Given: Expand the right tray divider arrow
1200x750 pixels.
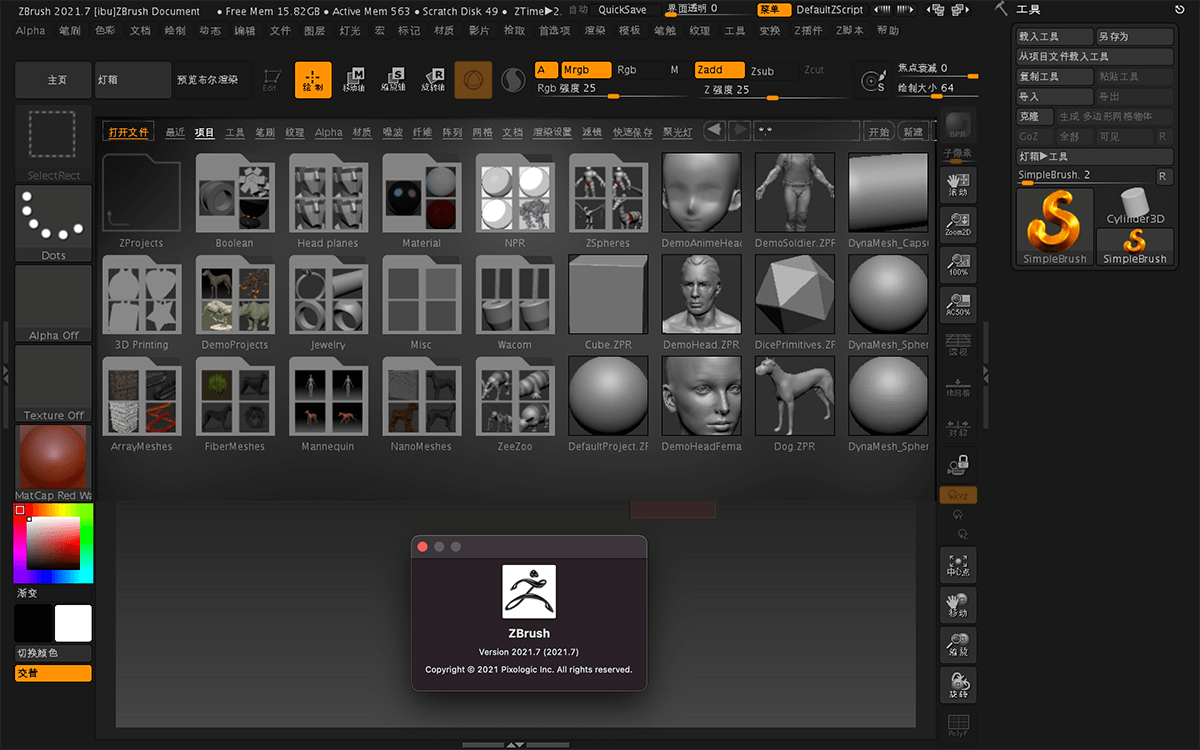Looking at the screenshot, I should pyautogui.click(x=985, y=373).
